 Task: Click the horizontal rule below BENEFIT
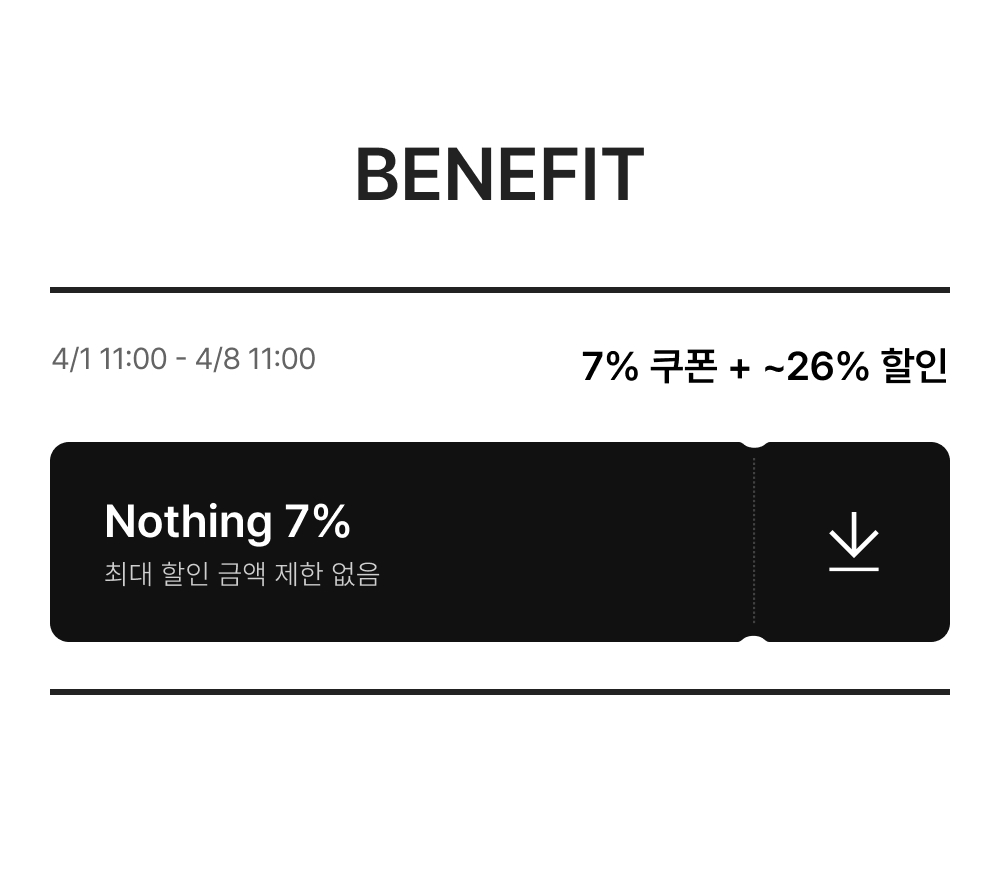pos(499,290)
